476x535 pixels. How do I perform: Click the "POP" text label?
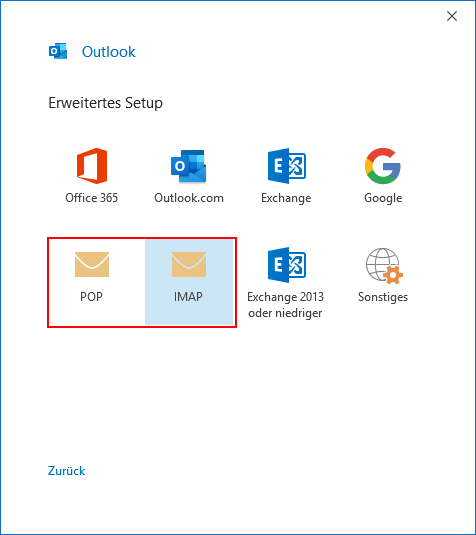coord(91,297)
